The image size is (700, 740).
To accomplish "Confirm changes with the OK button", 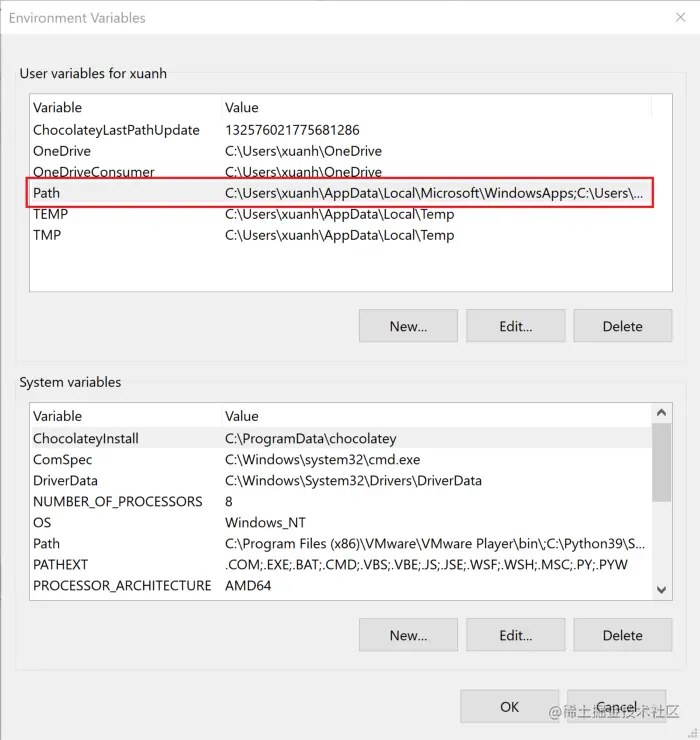I will point(509,706).
